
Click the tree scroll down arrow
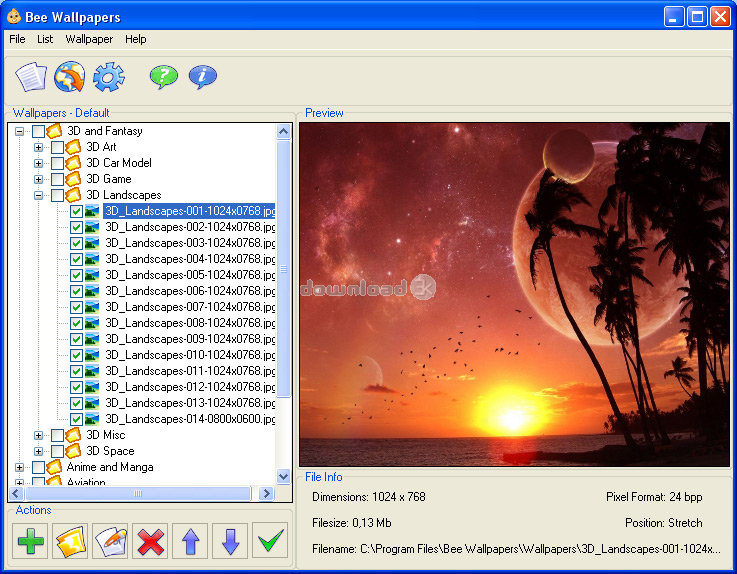coord(283,476)
